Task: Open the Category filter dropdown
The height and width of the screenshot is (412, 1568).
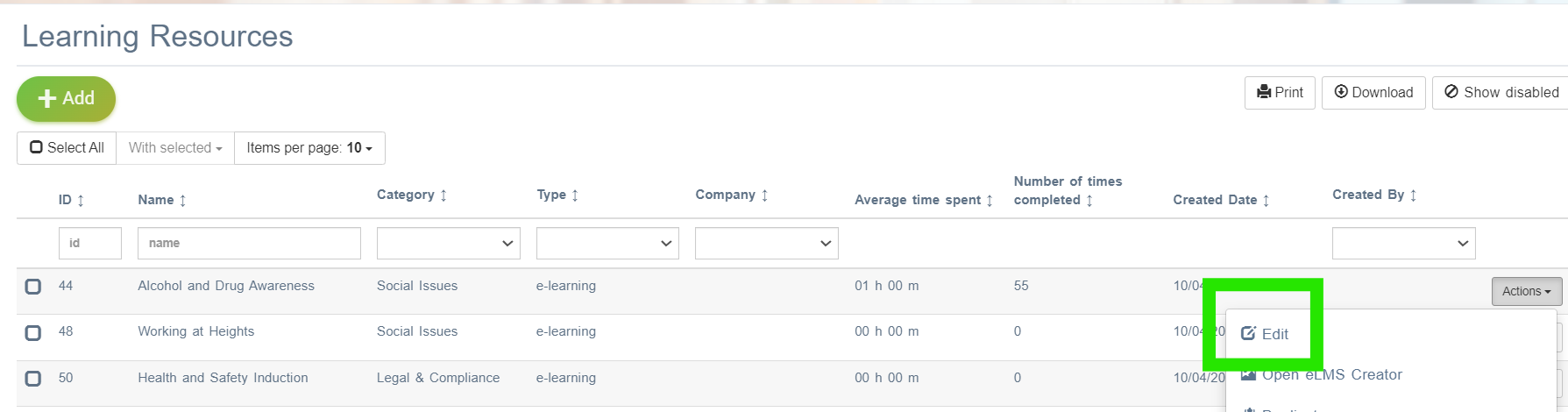Action: 449,244
